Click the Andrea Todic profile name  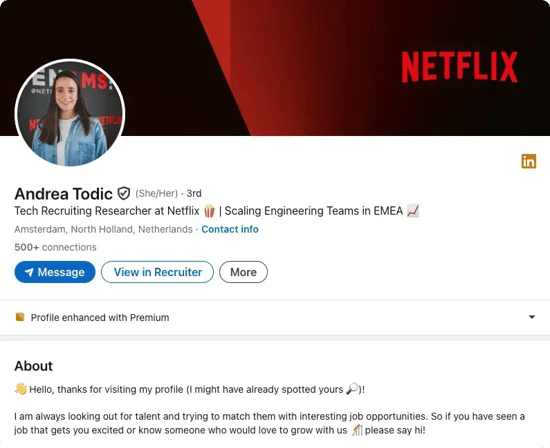[63, 194]
